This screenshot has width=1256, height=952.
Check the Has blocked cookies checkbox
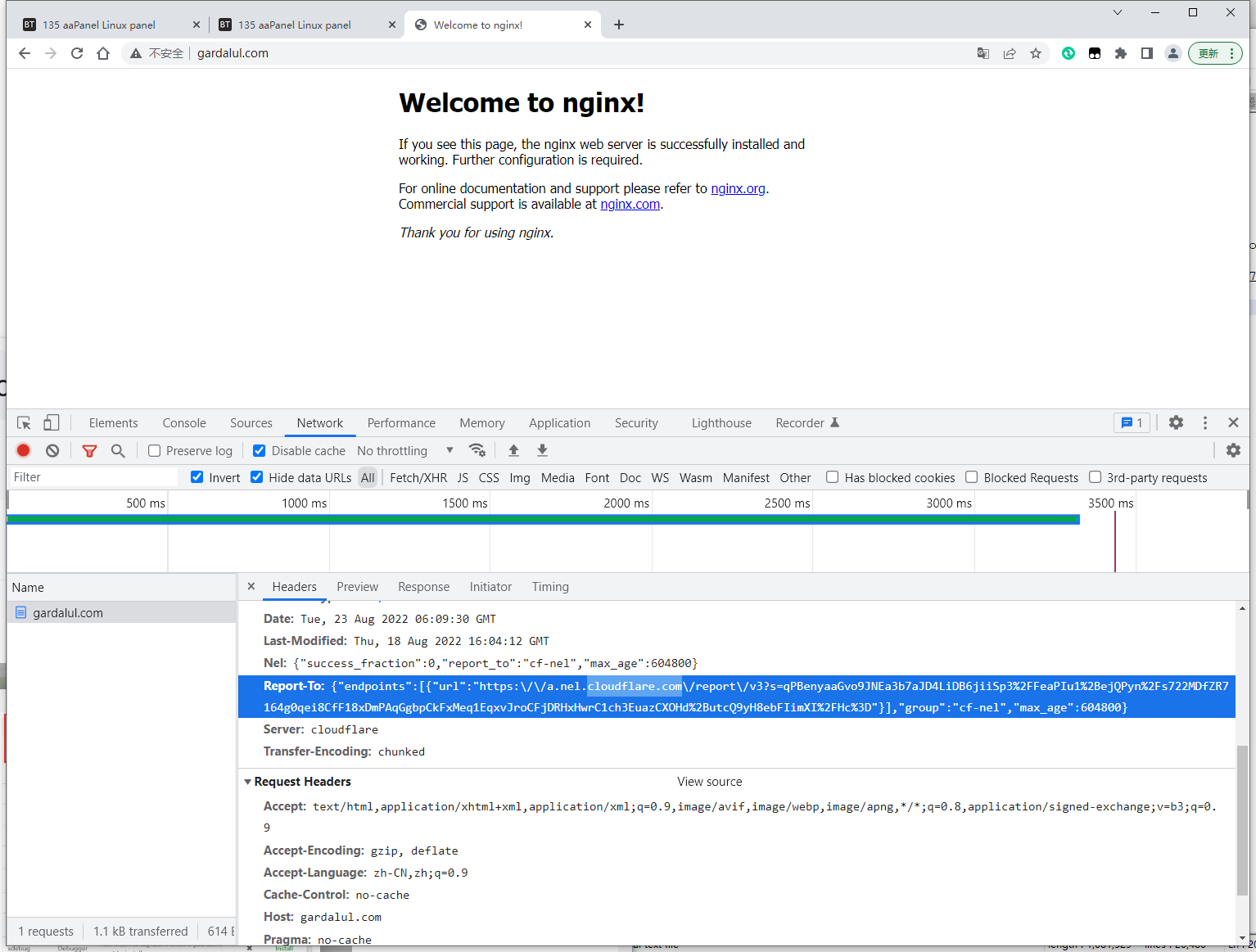tap(832, 477)
